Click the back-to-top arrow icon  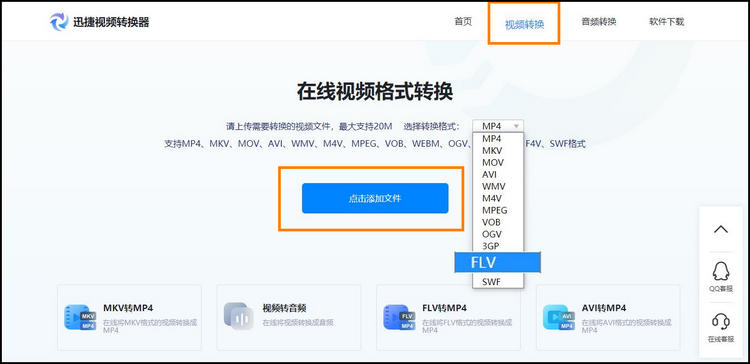[721, 229]
